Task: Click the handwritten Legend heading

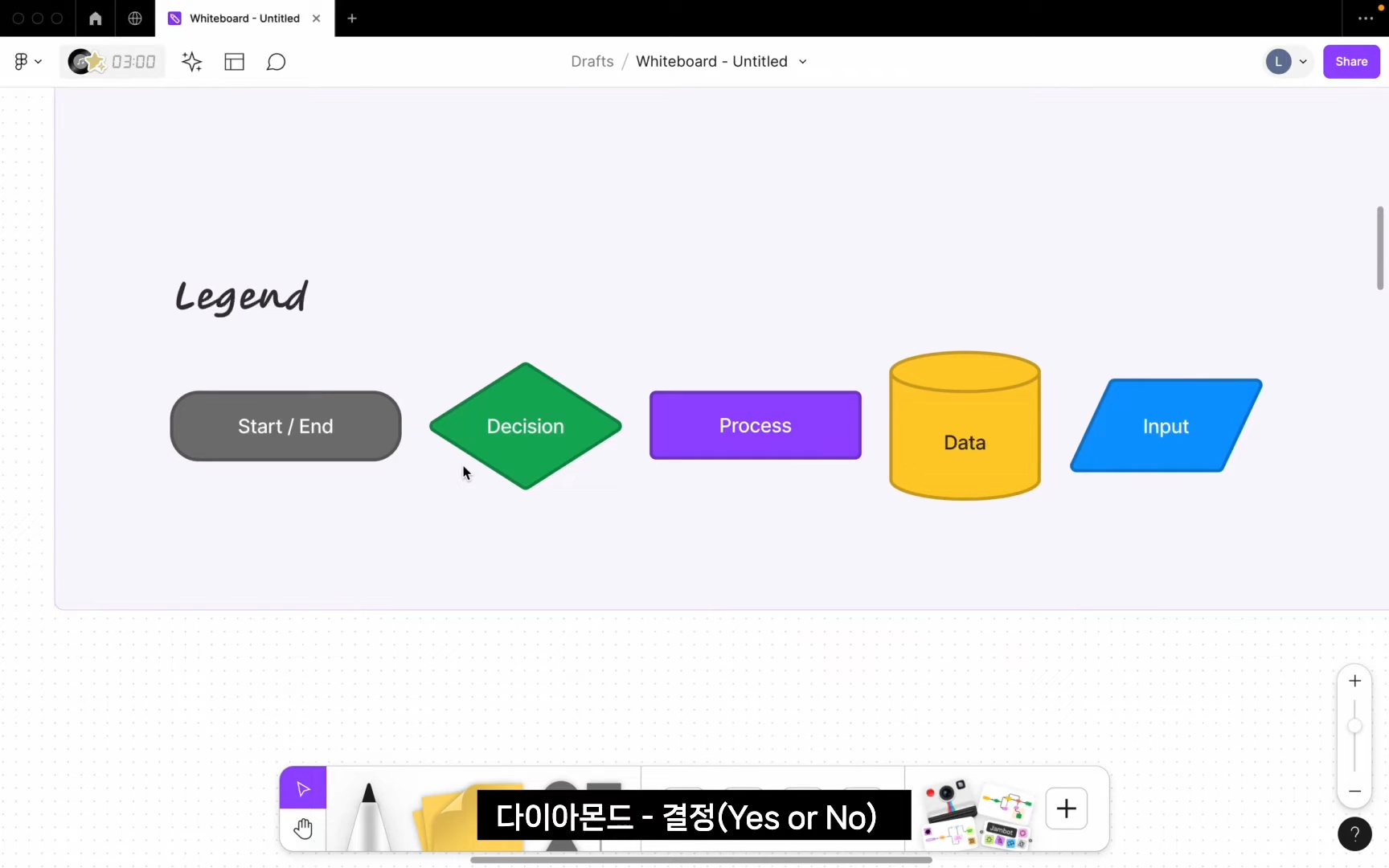Action: point(242,297)
